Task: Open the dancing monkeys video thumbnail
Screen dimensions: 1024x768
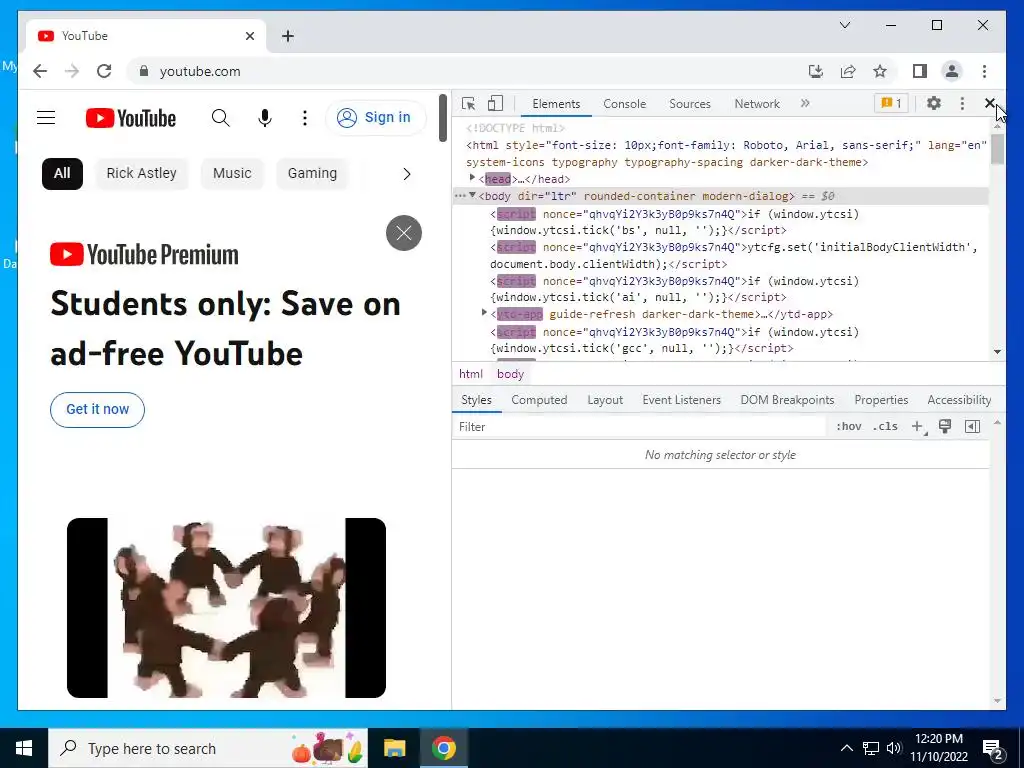Action: coord(226,607)
